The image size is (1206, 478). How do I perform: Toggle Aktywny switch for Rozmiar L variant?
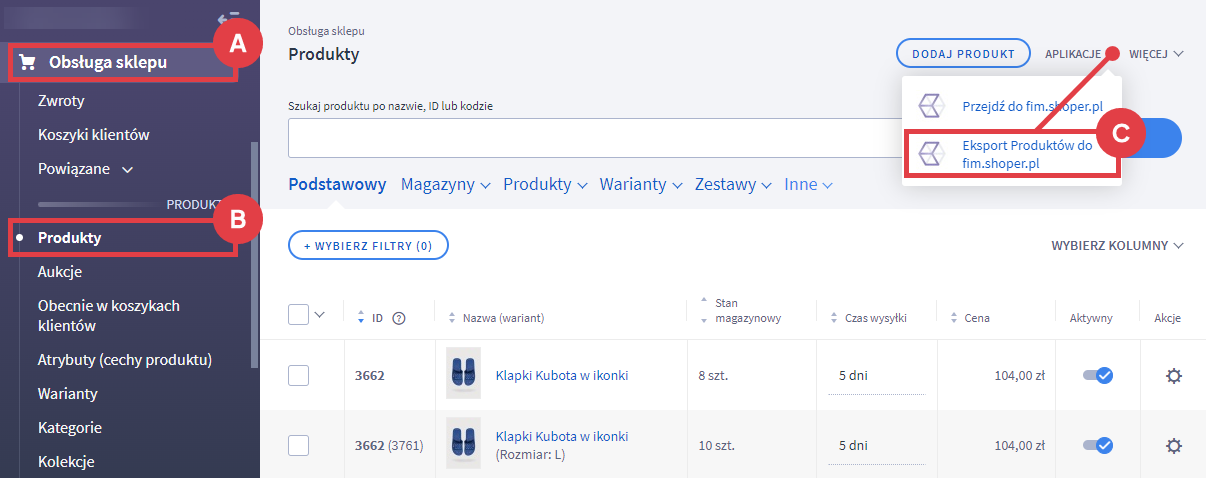1098,446
